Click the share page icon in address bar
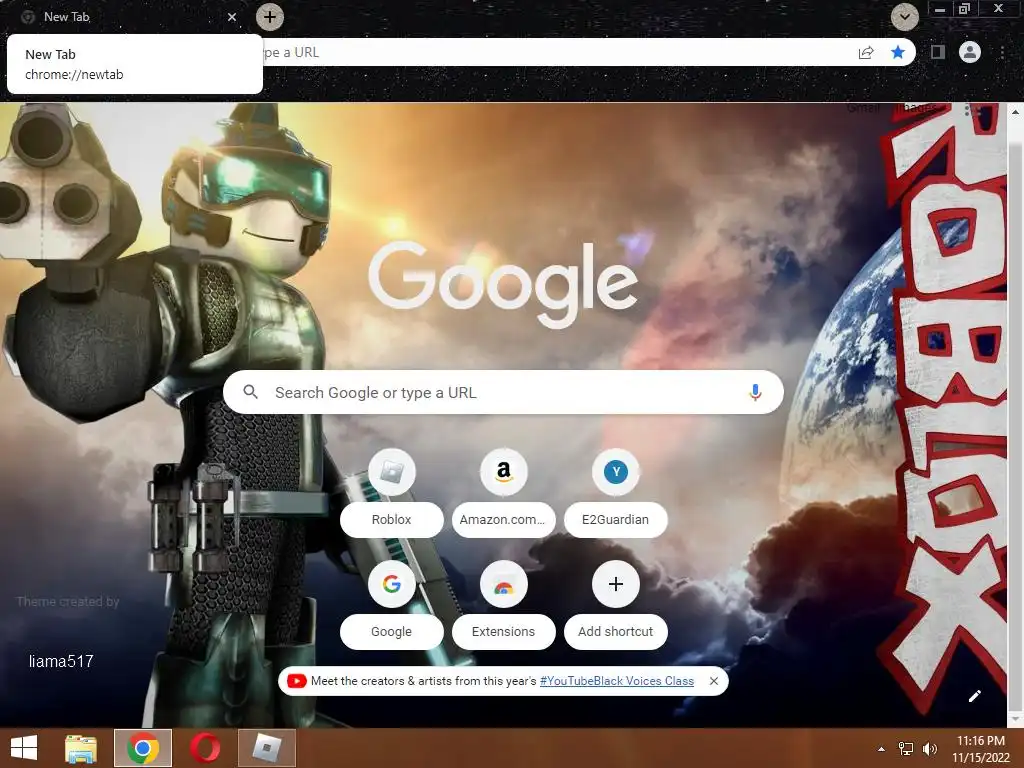The width and height of the screenshot is (1024, 768). coord(866,52)
